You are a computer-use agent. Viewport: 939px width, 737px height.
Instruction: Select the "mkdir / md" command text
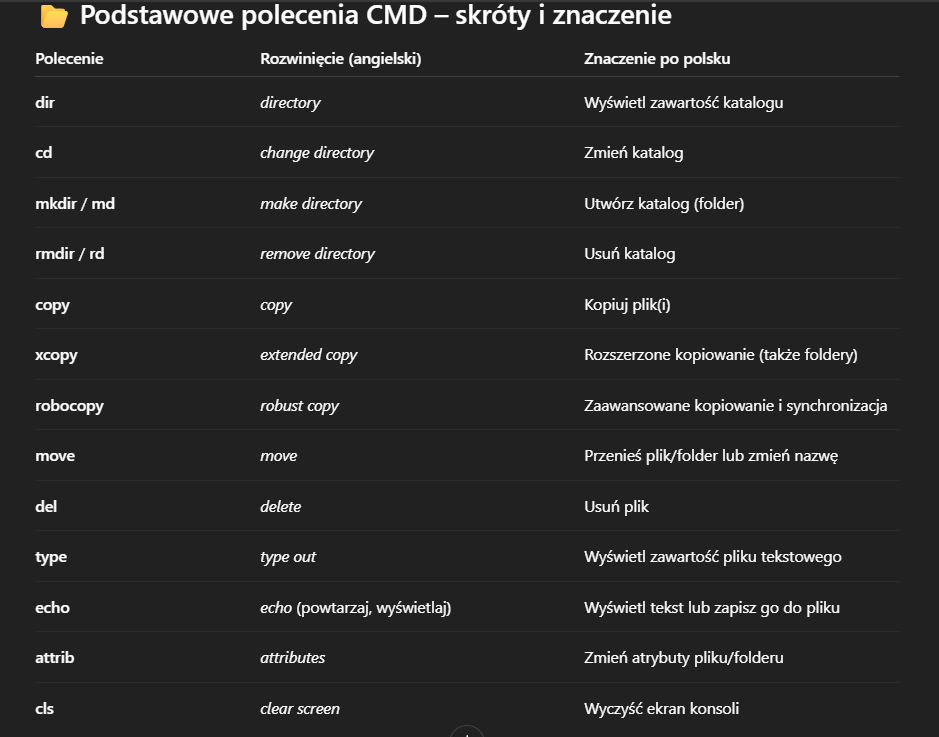point(75,204)
